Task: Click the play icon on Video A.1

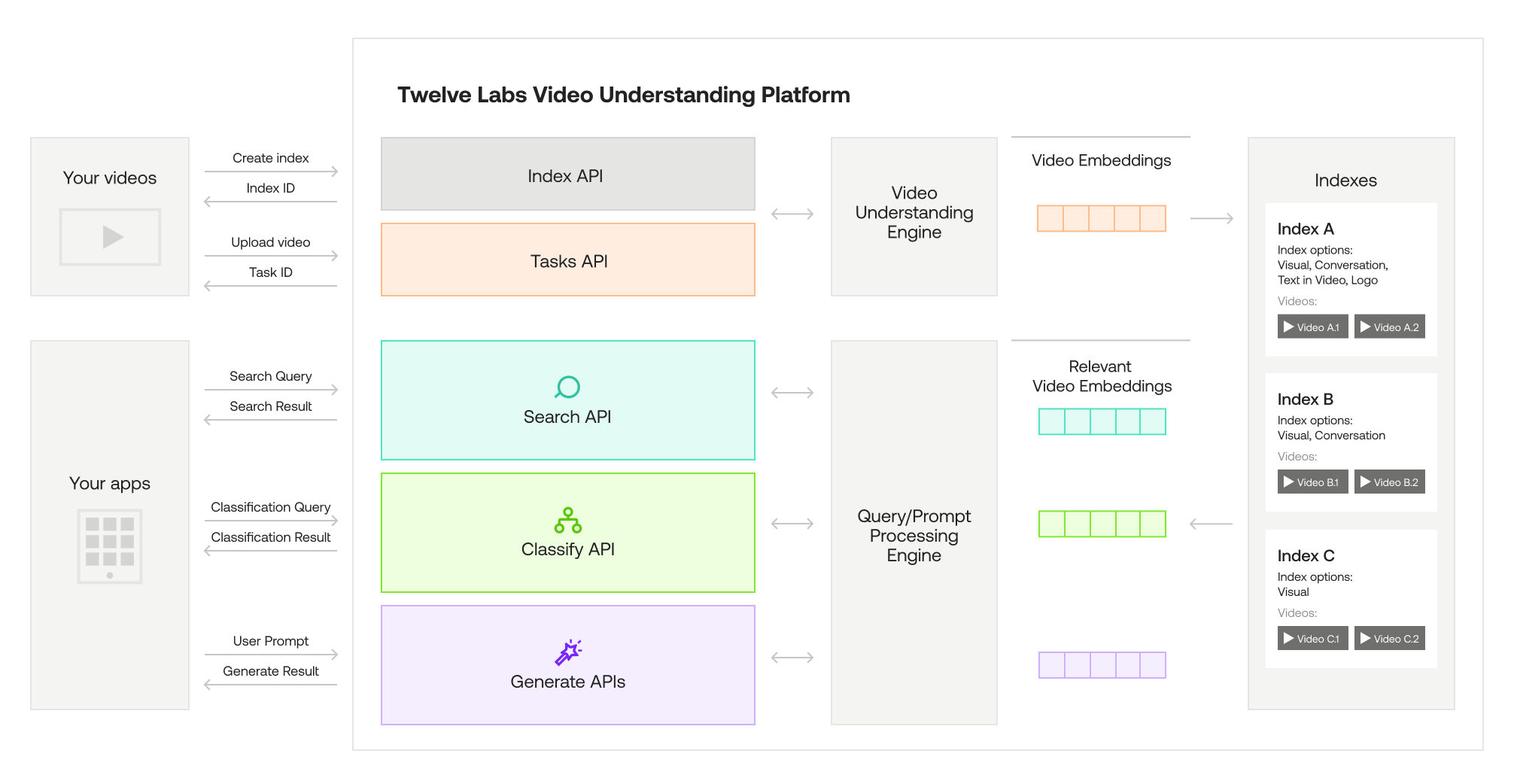Action: (x=1289, y=327)
